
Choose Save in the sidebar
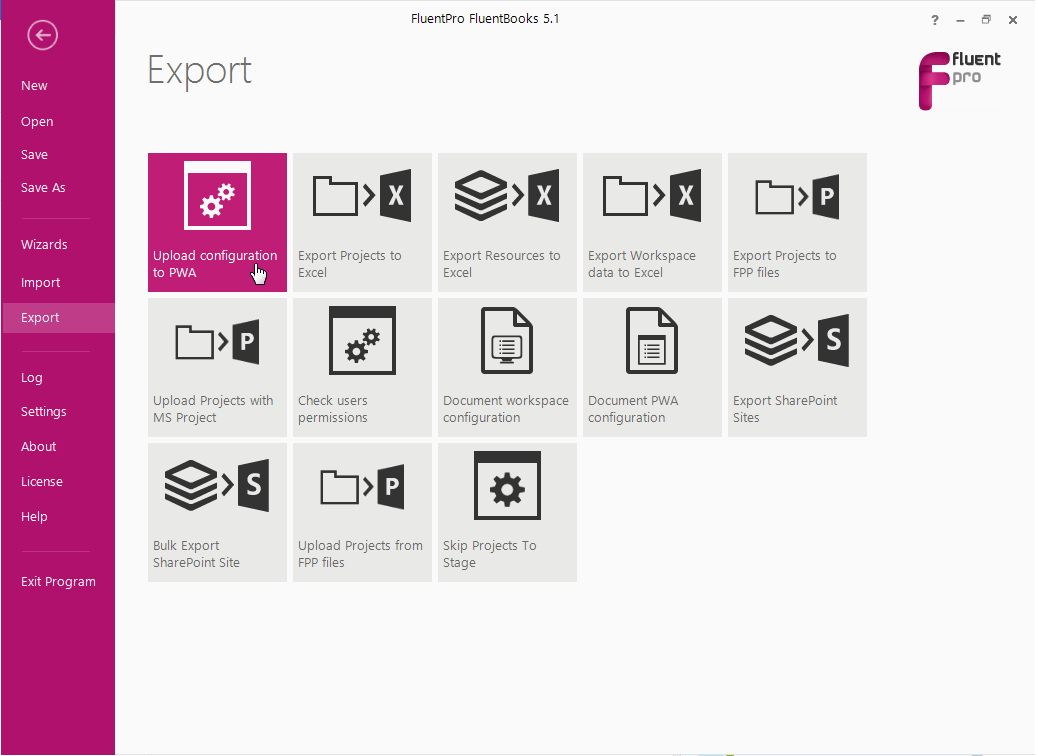[34, 154]
